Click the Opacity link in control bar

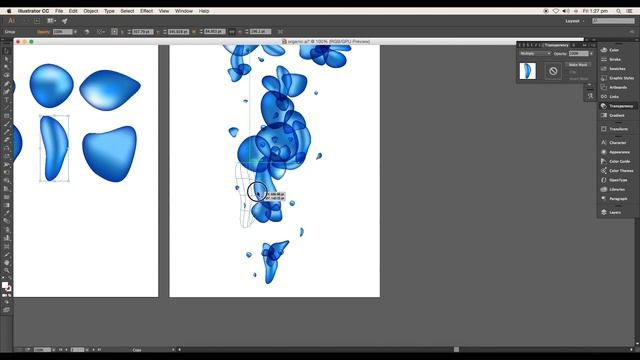point(43,31)
